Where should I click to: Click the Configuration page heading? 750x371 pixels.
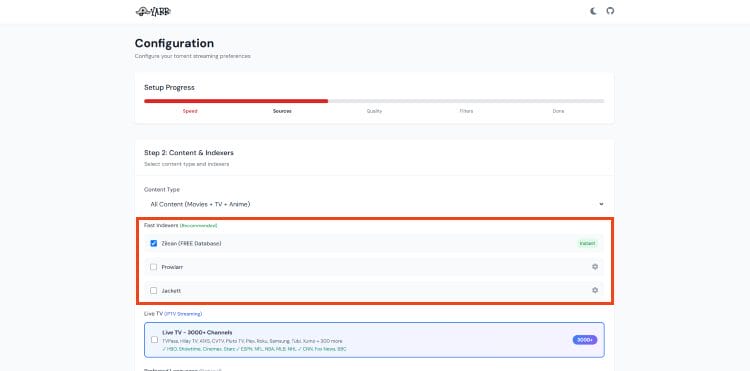click(x=174, y=44)
